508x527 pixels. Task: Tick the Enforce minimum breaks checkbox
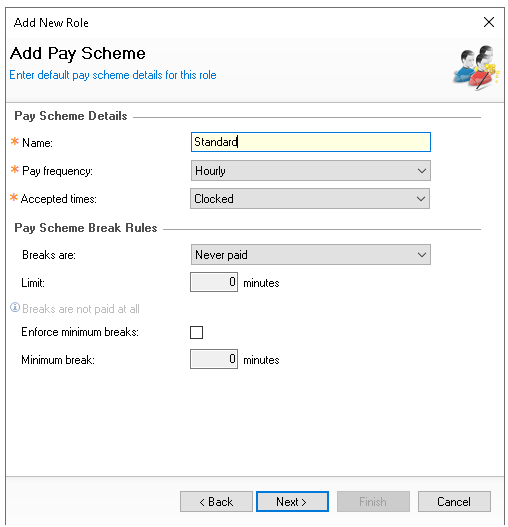pyautogui.click(x=196, y=332)
